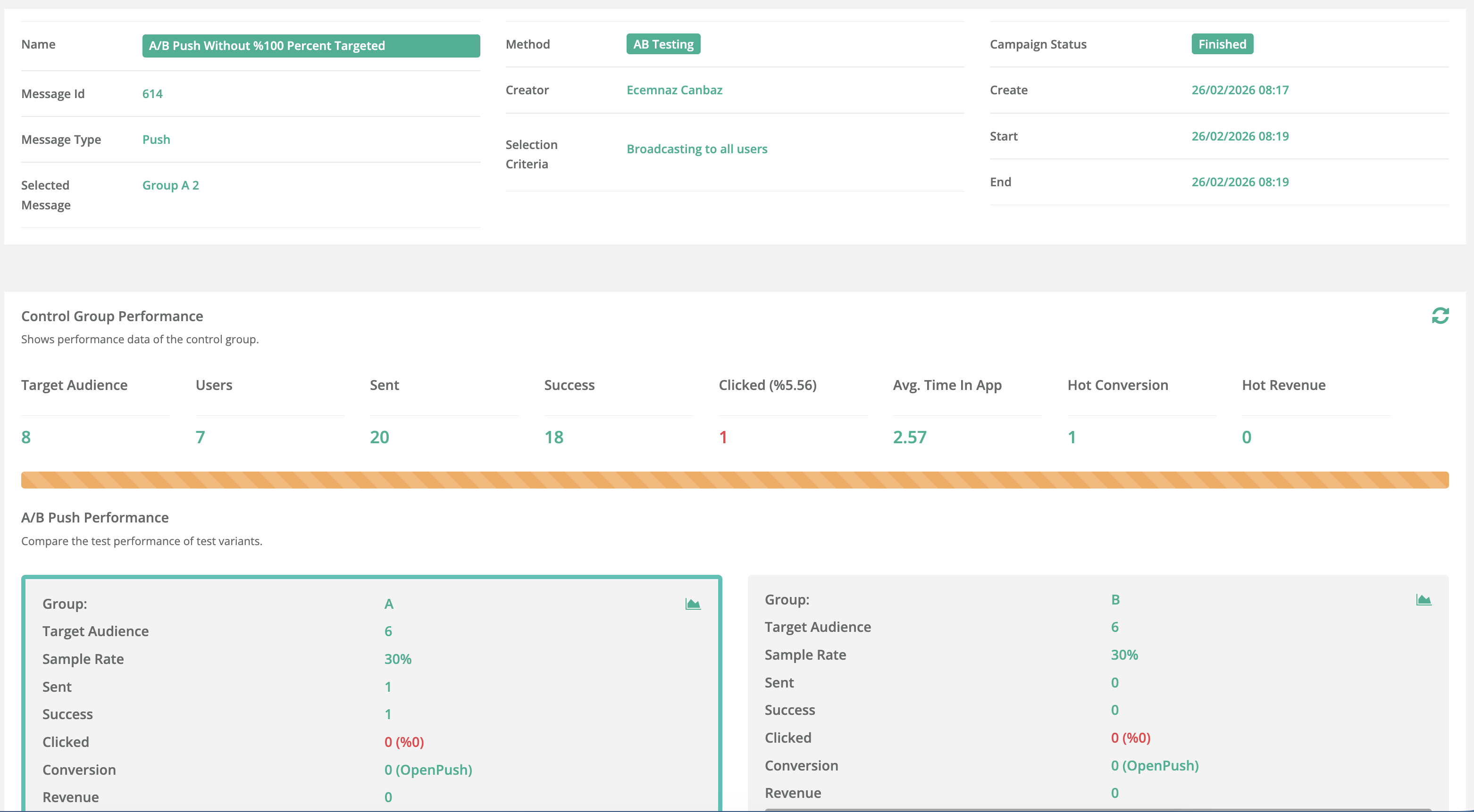The height and width of the screenshot is (812, 1474).
Task: Click Broadcasting to all users criteria
Action: pos(696,149)
